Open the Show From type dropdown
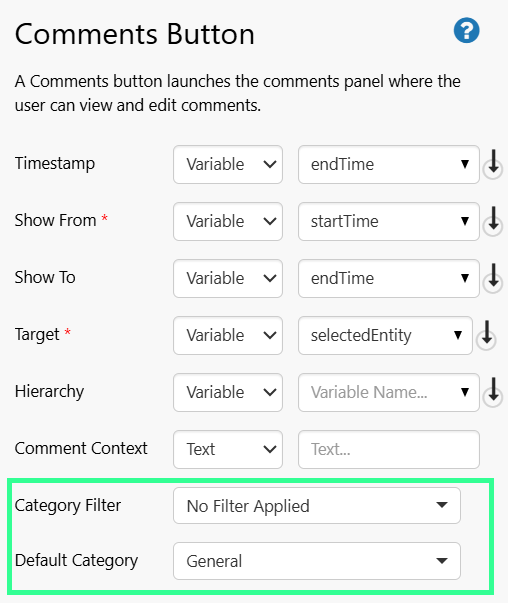This screenshot has height=603, width=508. (228, 222)
